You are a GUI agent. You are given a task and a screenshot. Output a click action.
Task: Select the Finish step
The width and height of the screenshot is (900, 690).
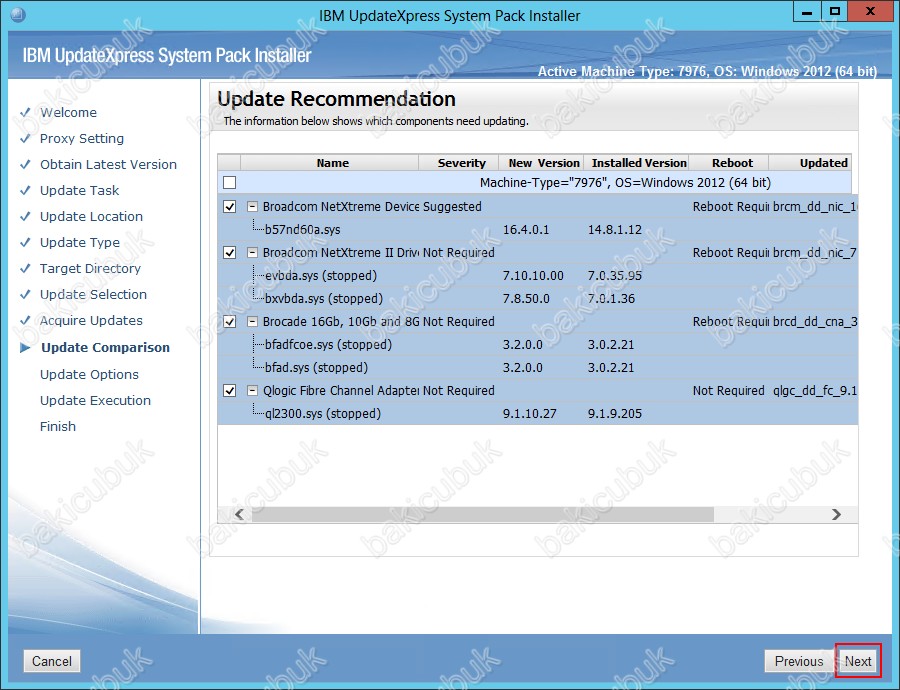pyautogui.click(x=57, y=426)
